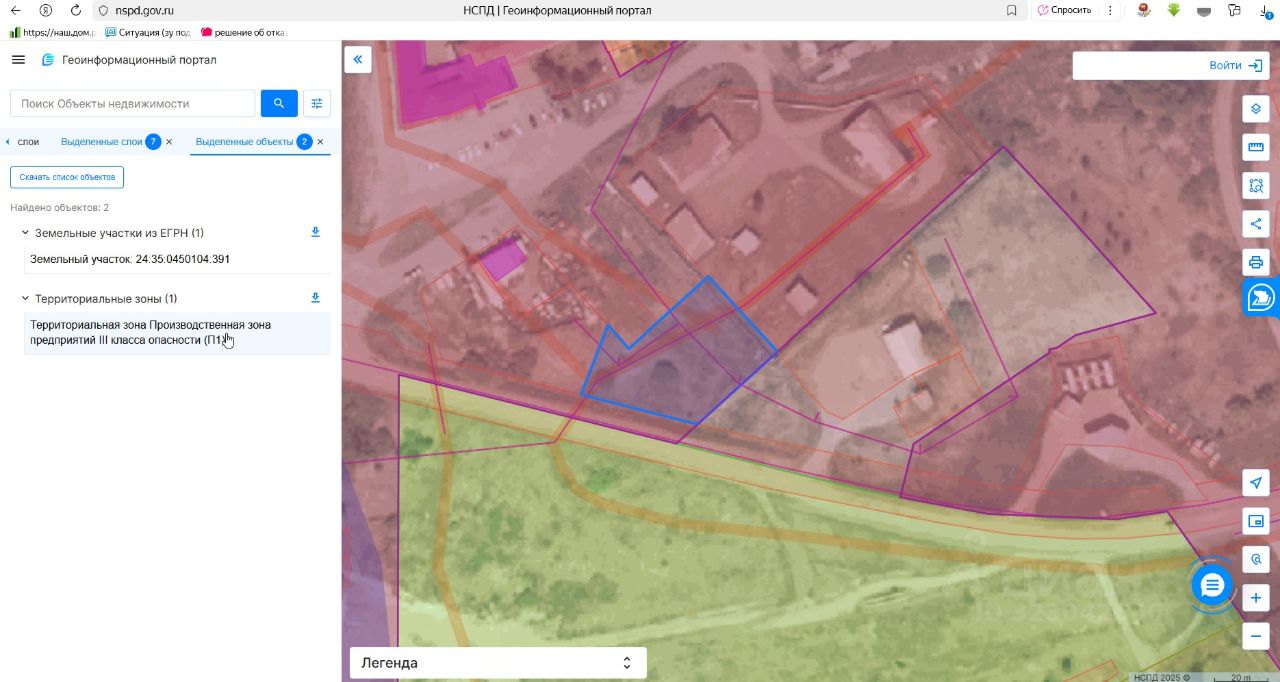Image resolution: width=1280 pixels, height=682 pixels.
Task: Switch to the слои tab
Action: click(x=28, y=142)
